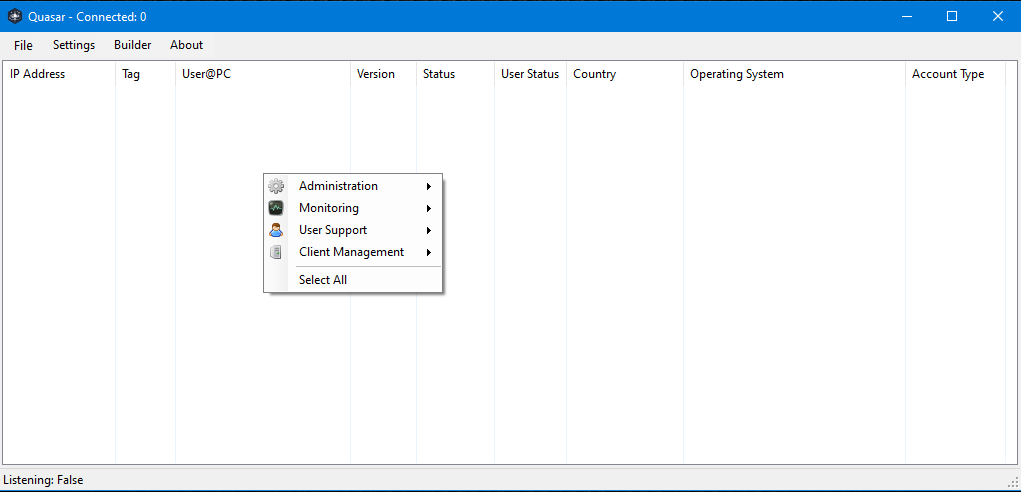Select Monitoring label in context menu
1021x492 pixels.
329,208
